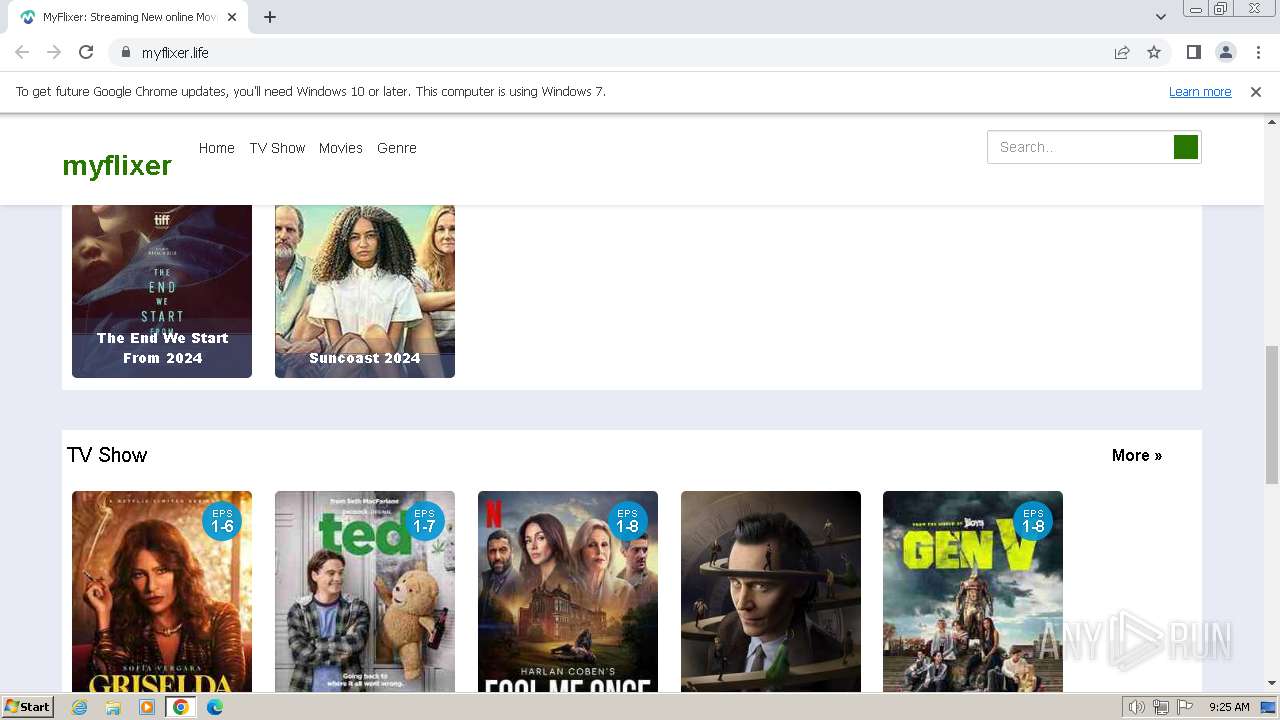This screenshot has height=720, width=1280.
Task: Open Windows Media Player from taskbar
Action: pyautogui.click(x=147, y=707)
